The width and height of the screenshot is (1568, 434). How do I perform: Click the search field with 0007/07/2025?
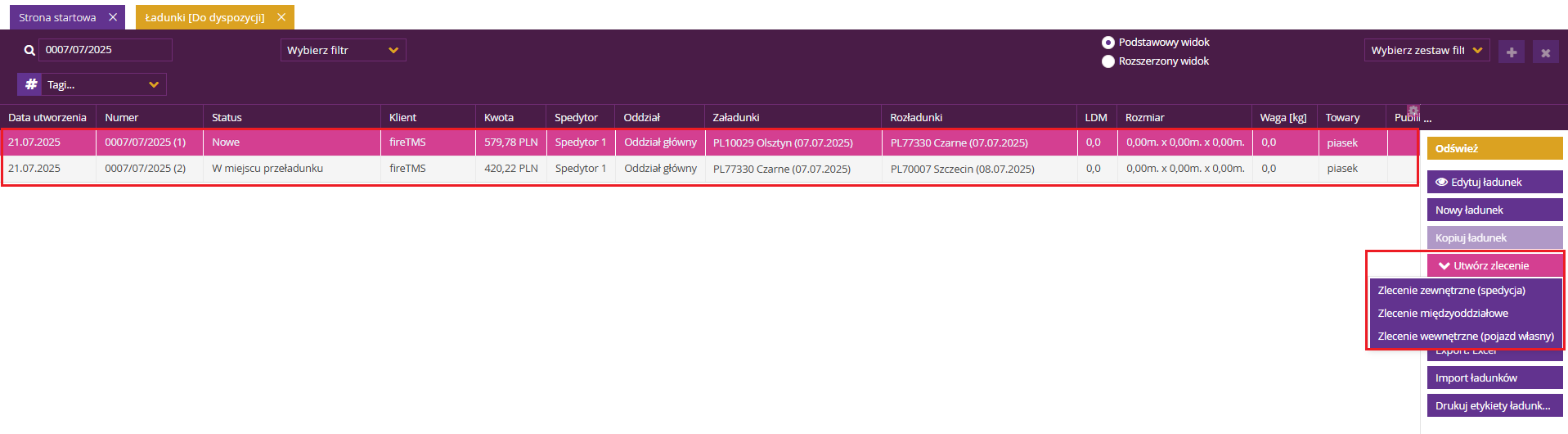click(x=106, y=50)
